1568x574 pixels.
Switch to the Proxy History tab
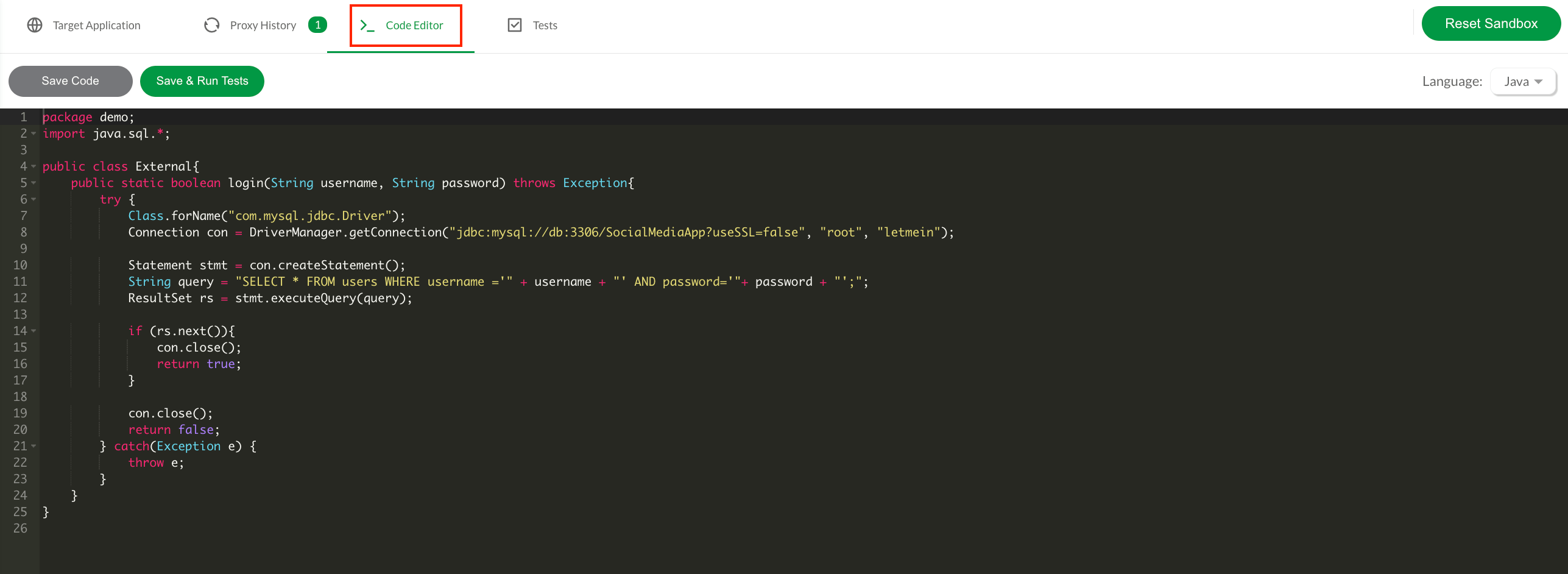(x=264, y=25)
